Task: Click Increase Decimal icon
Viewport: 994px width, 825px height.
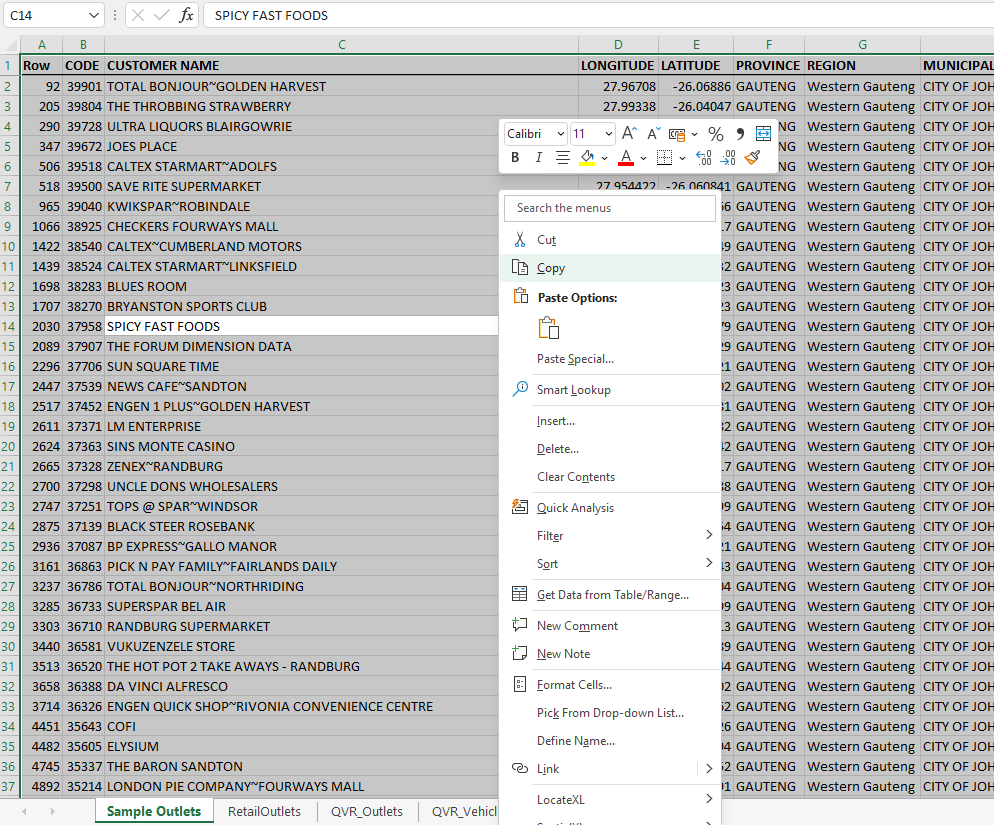Action: (703, 158)
